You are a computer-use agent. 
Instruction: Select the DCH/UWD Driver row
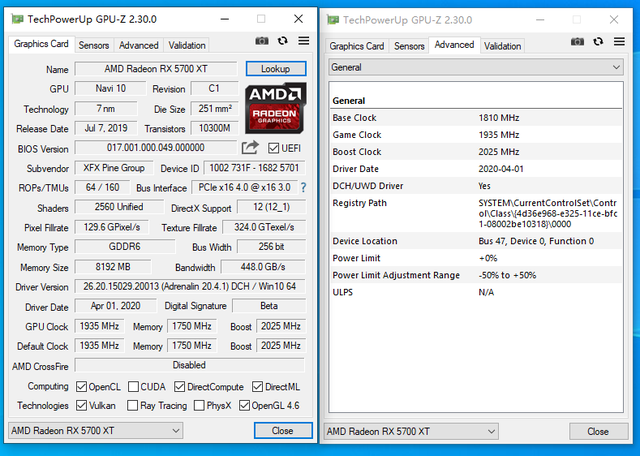point(476,186)
